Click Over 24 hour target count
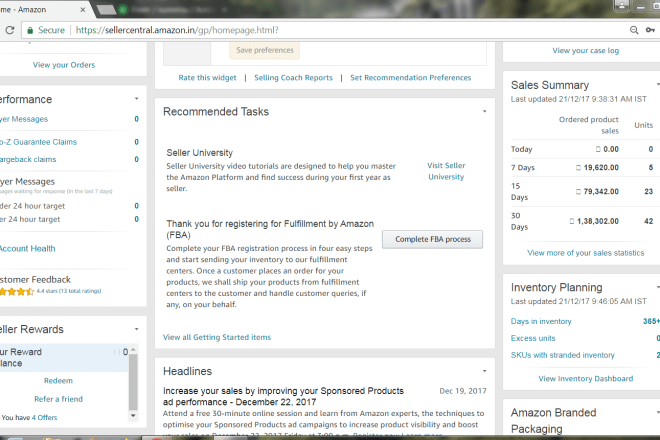 [x=136, y=219]
